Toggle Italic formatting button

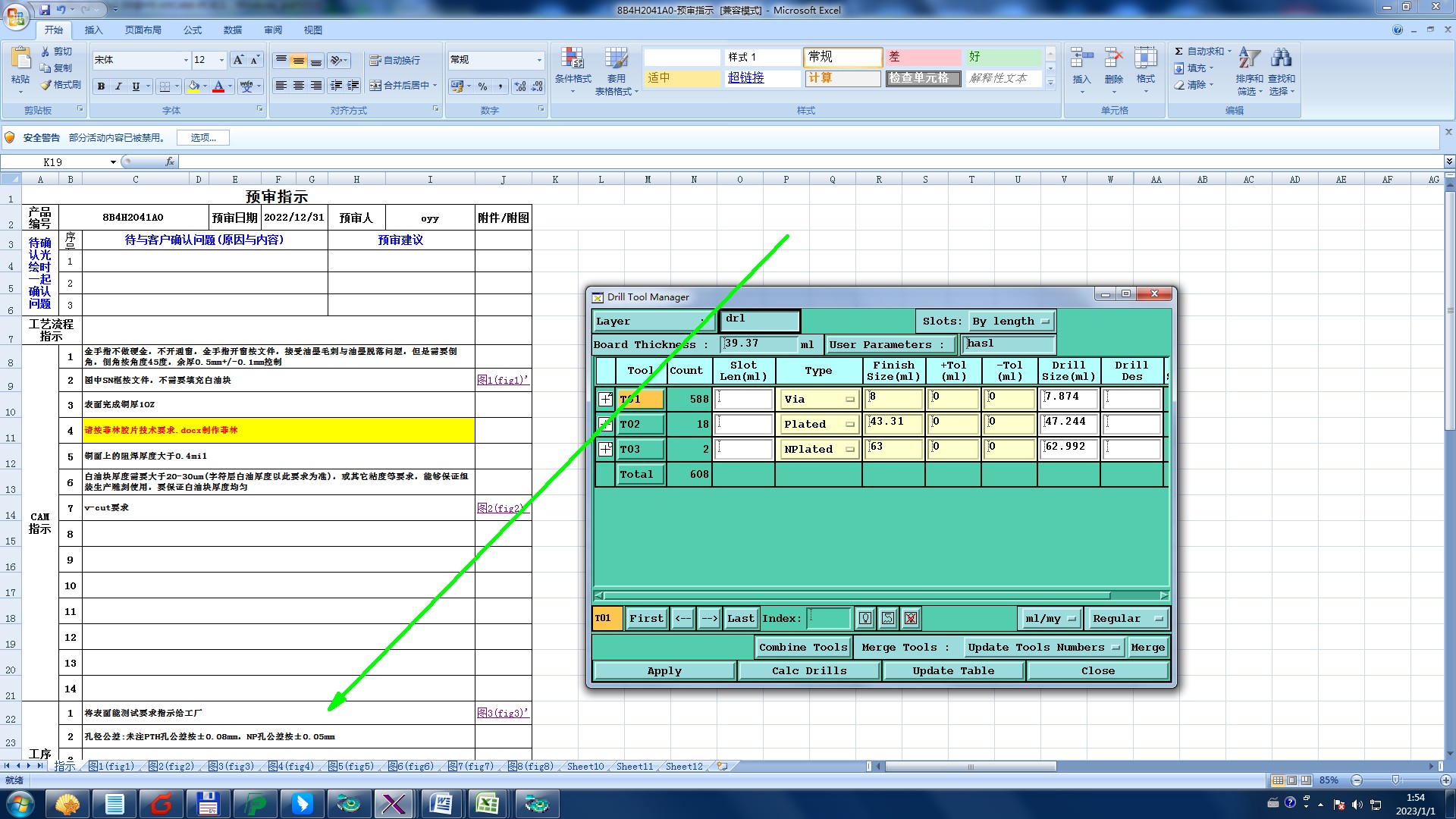[x=118, y=86]
